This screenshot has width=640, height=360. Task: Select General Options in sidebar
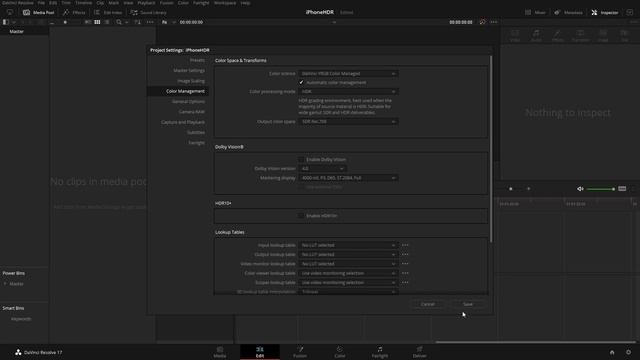189,101
